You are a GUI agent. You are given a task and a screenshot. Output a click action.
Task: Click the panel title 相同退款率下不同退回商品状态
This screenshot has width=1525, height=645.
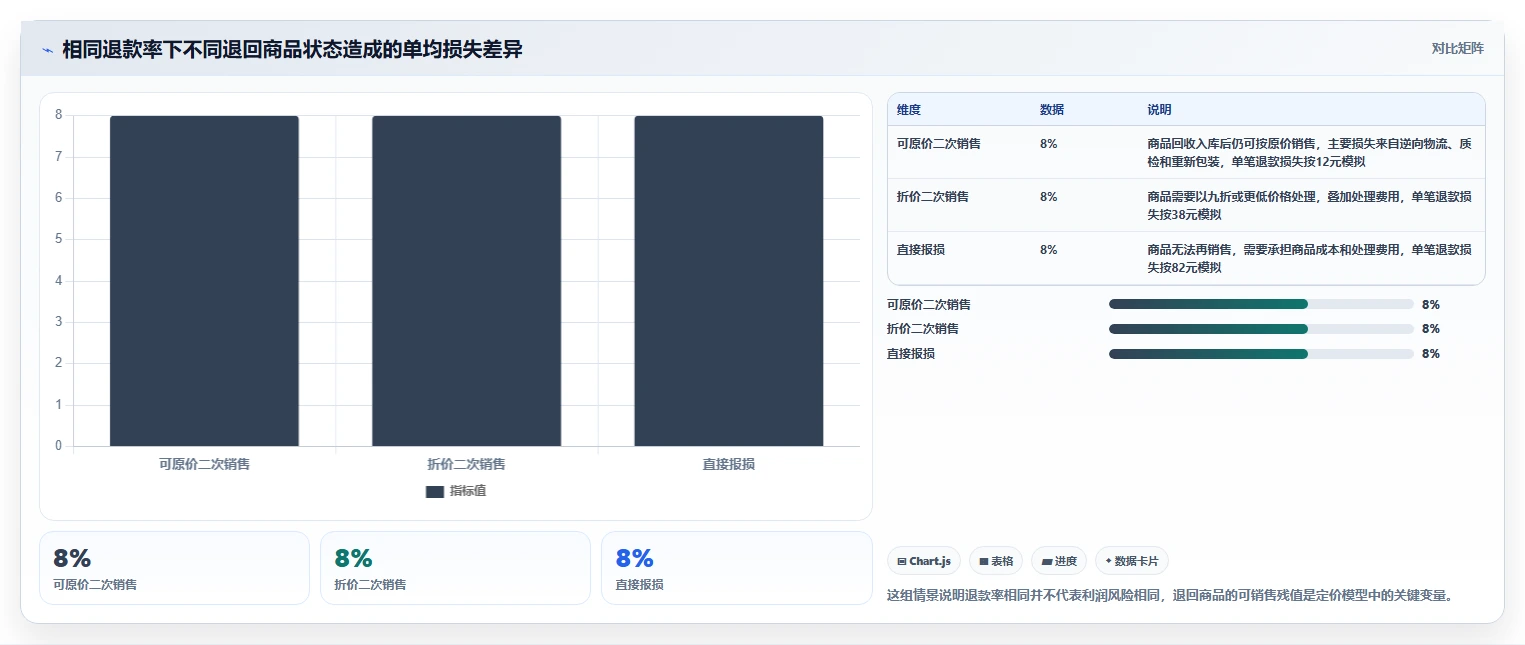tap(292, 50)
